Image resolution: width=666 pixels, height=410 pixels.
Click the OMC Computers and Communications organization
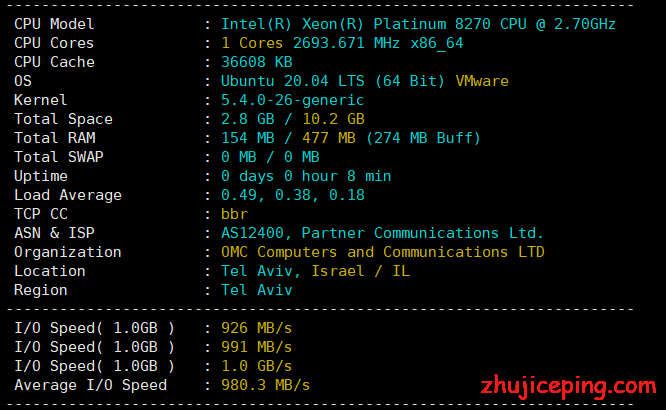click(x=382, y=252)
